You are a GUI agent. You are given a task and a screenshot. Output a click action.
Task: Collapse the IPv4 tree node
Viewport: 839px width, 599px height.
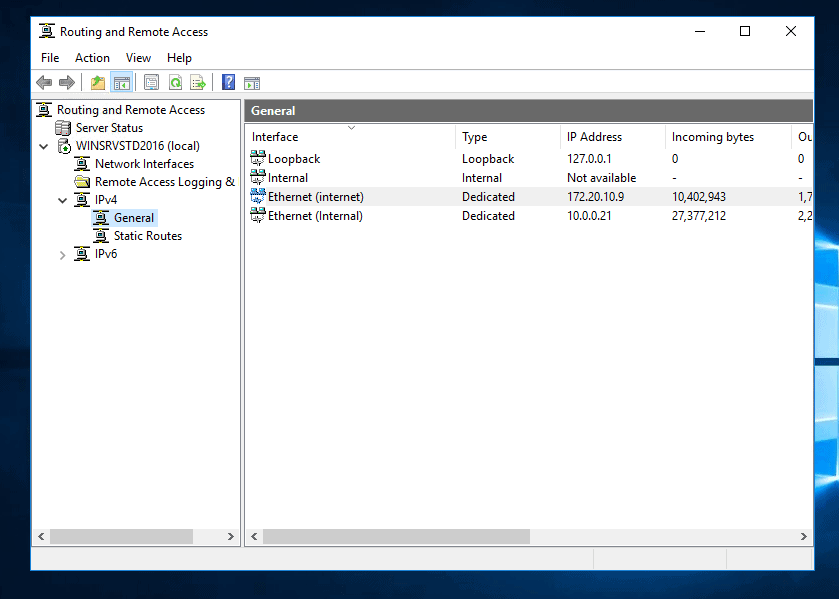(63, 200)
